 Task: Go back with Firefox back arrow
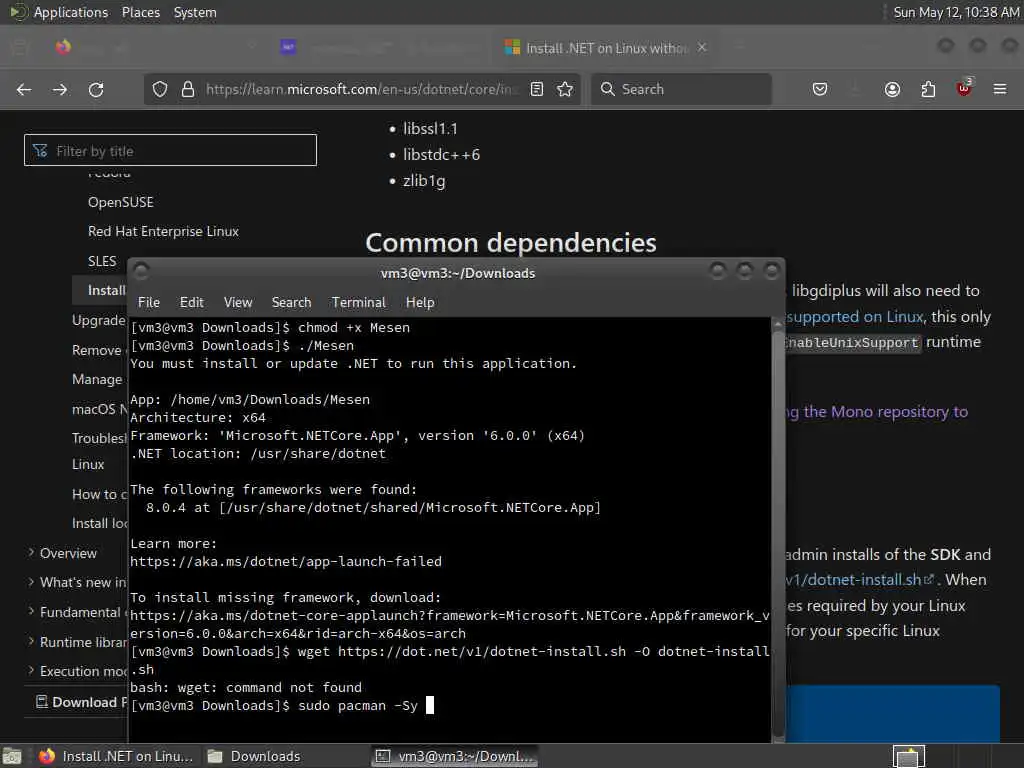point(24,89)
